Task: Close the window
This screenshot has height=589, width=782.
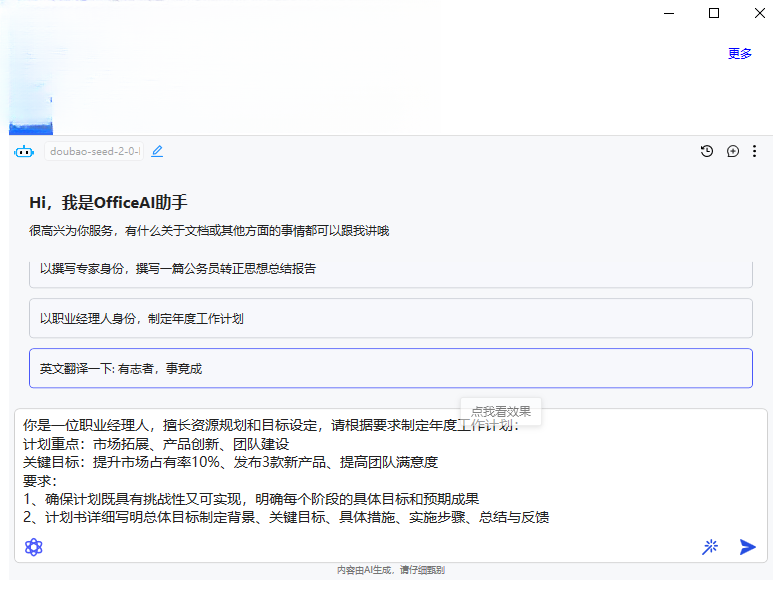Action: [760, 13]
